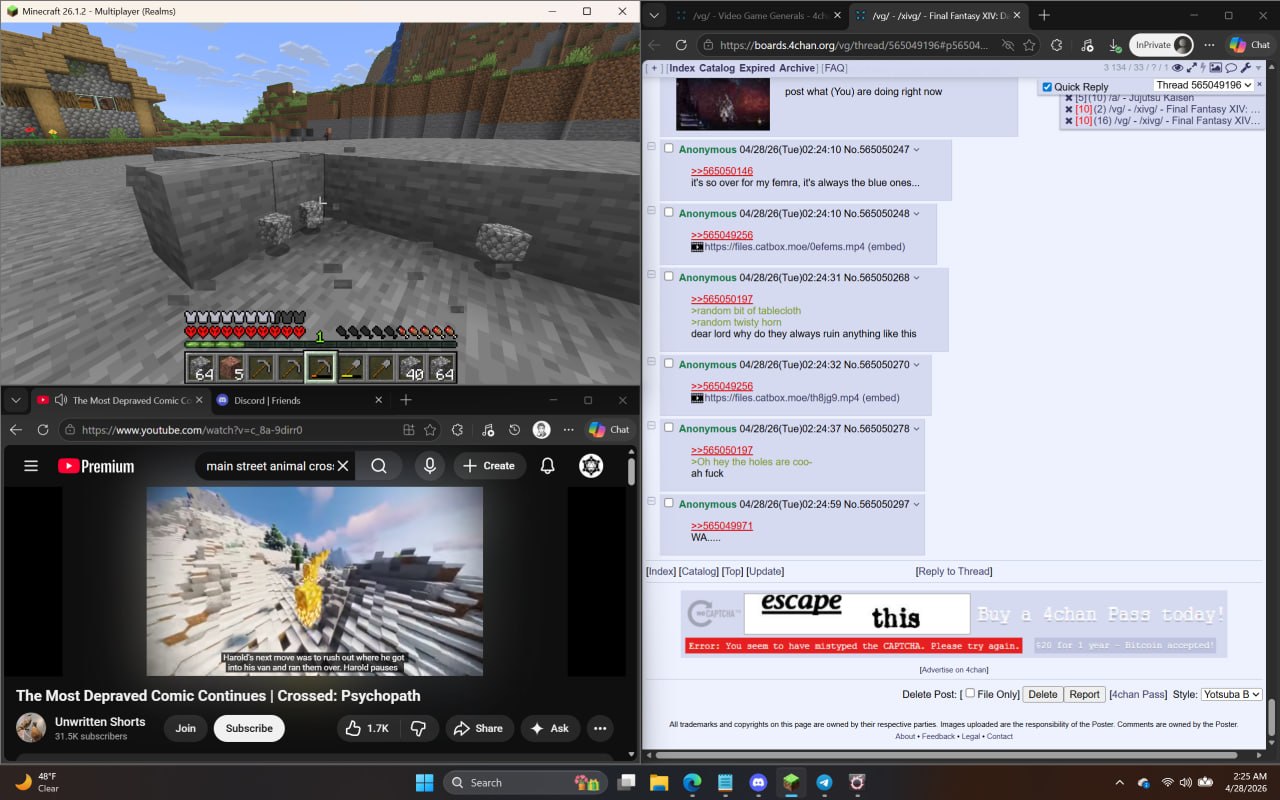Open post menu arrow for No.565050268
Image resolution: width=1280 pixels, height=800 pixels.
[916, 278]
